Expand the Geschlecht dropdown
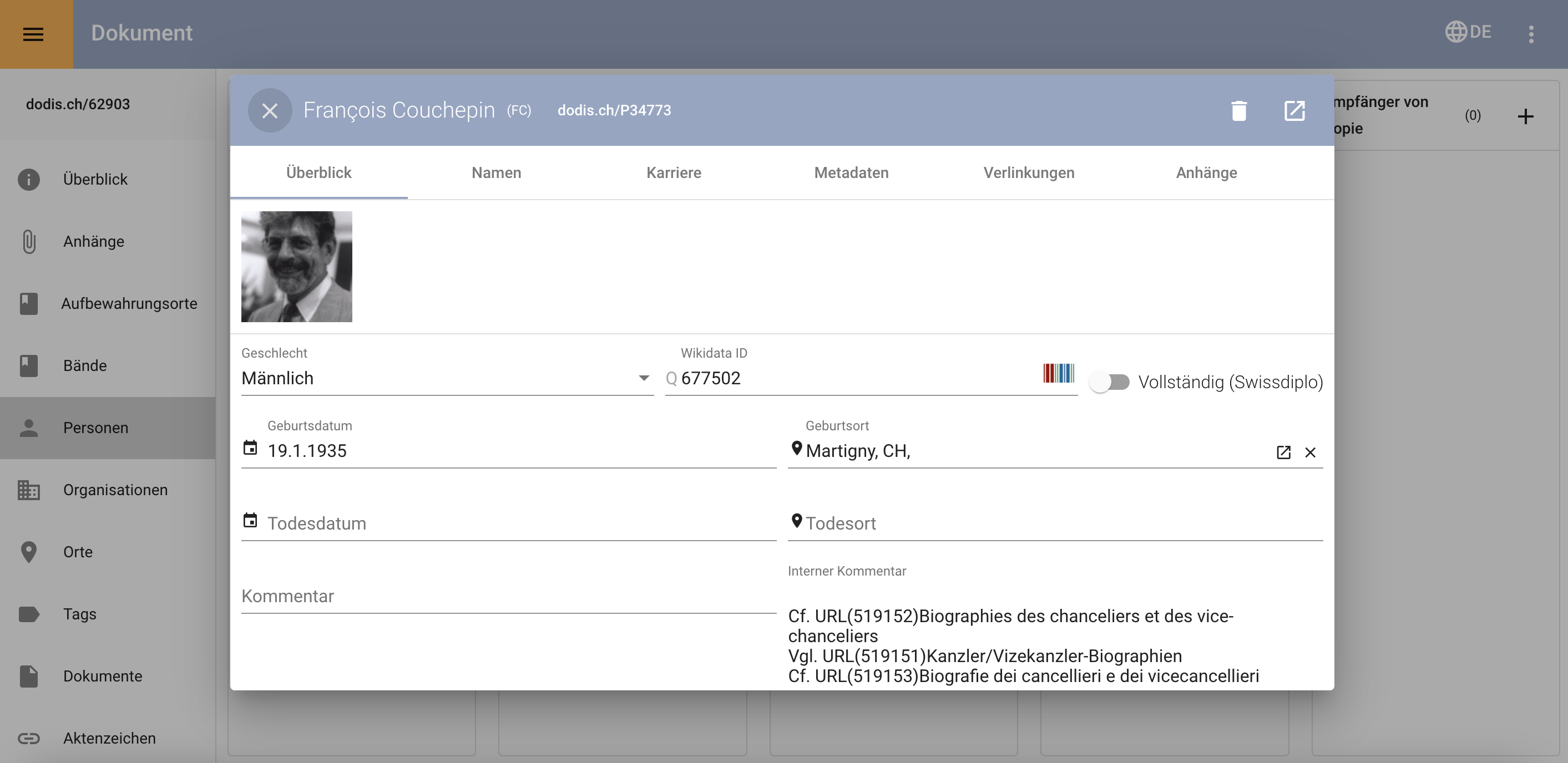This screenshot has height=763, width=1568. pos(644,379)
